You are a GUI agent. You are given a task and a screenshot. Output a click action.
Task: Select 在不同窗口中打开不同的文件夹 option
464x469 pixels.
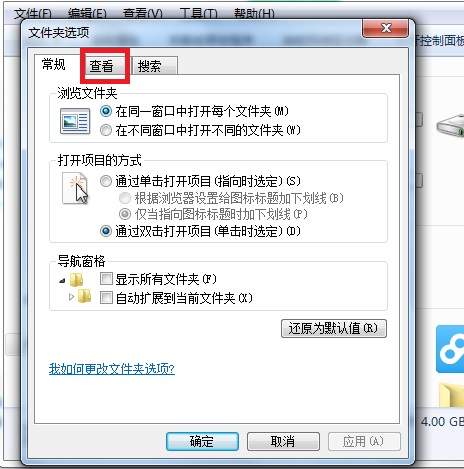point(106,130)
